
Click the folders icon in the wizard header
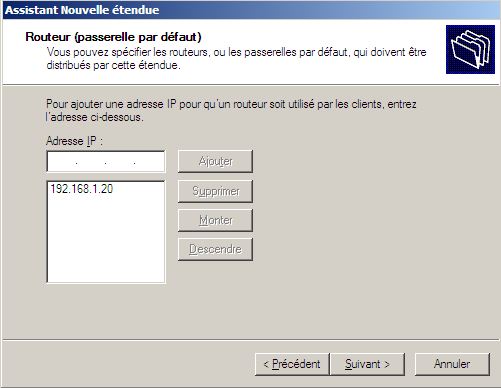tap(470, 49)
